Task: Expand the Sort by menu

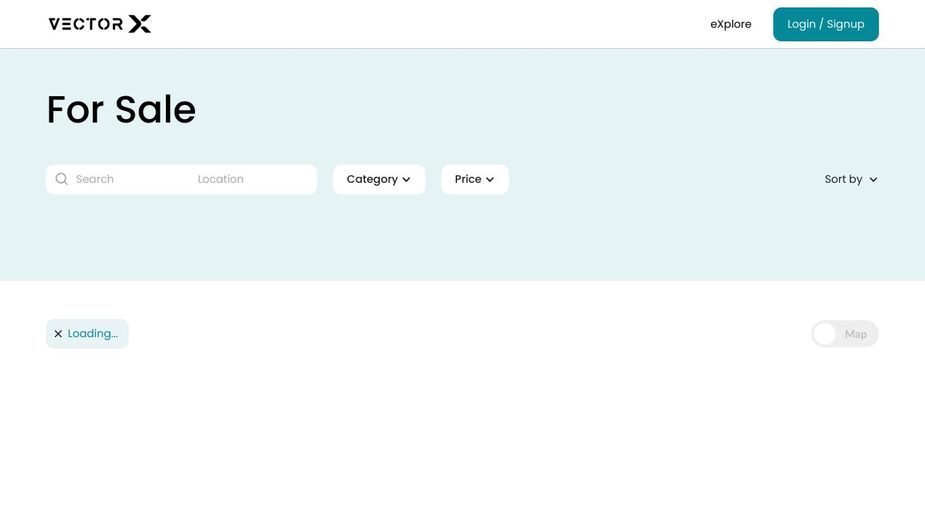Action: click(851, 179)
